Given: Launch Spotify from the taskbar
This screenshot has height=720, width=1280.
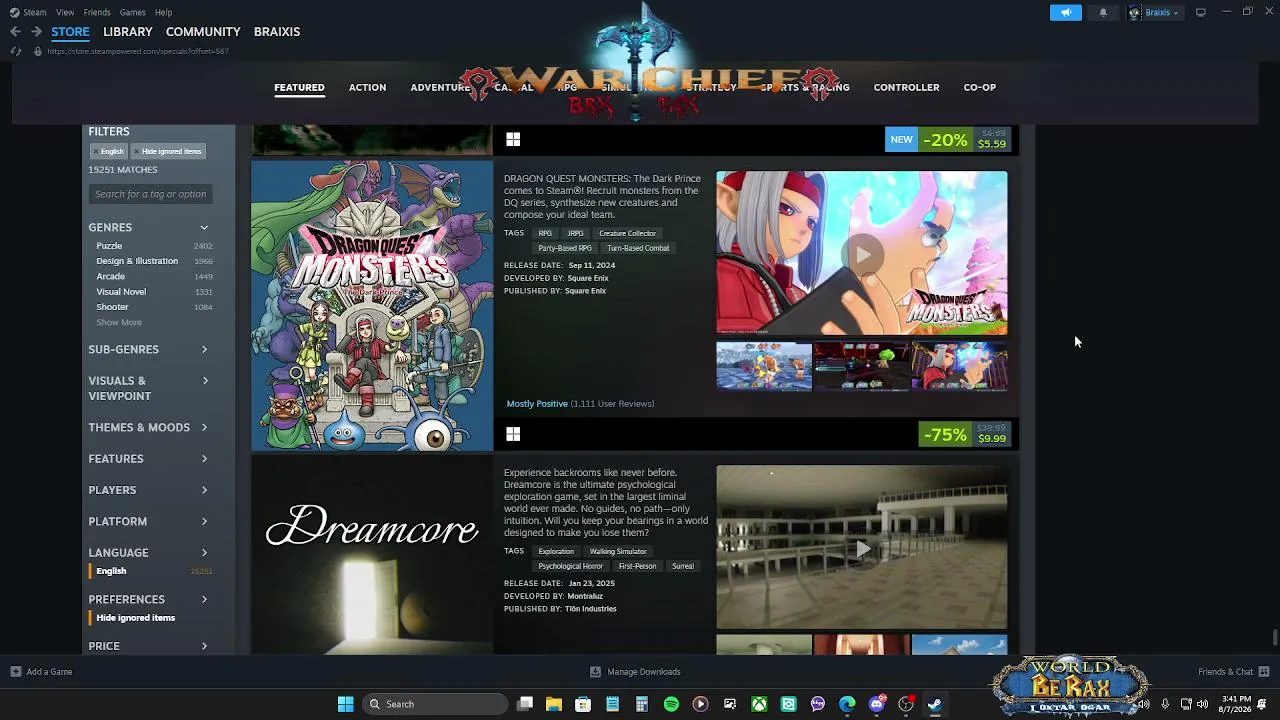Looking at the screenshot, I should click(671, 704).
